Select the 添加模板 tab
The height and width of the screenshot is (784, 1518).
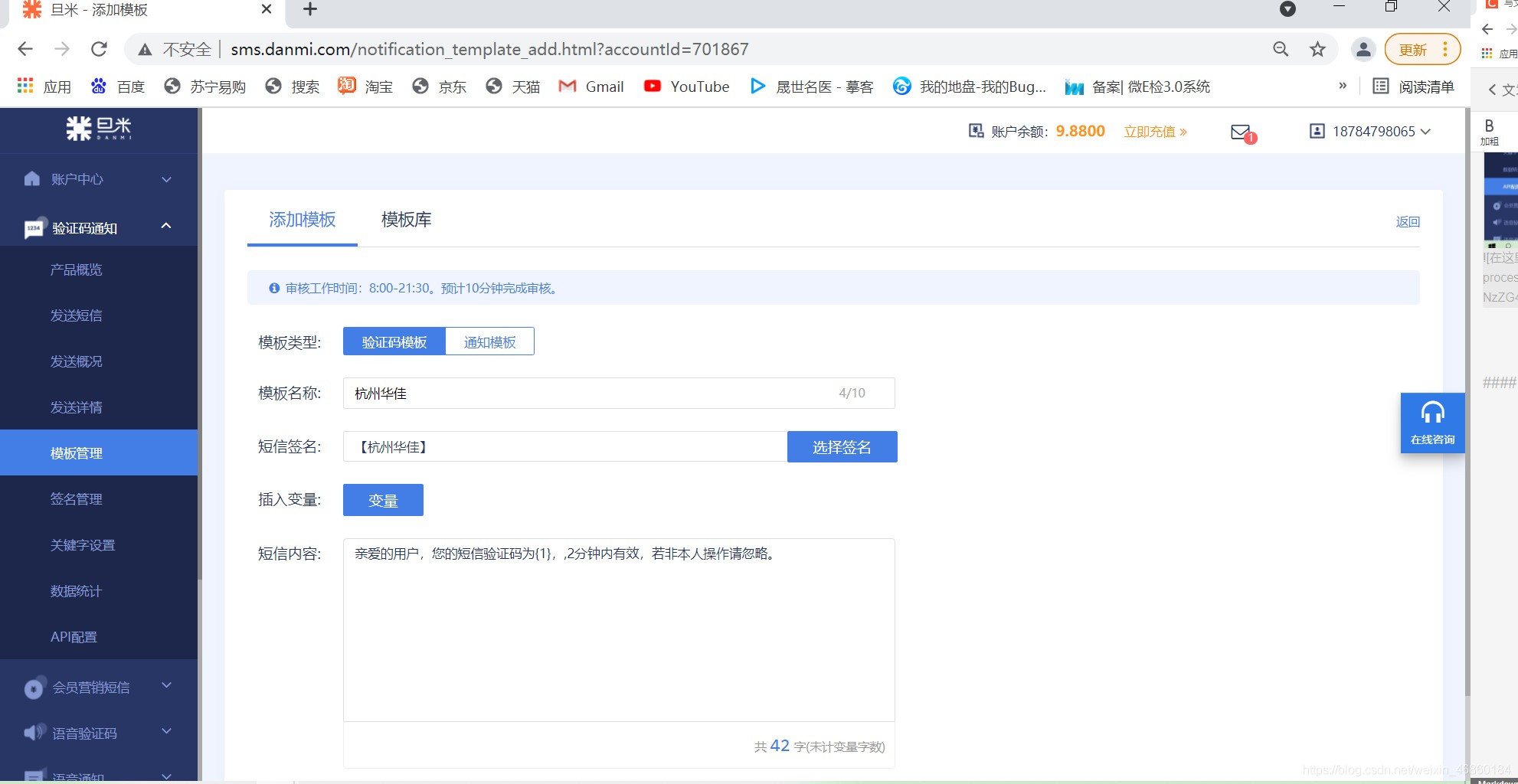tap(302, 220)
